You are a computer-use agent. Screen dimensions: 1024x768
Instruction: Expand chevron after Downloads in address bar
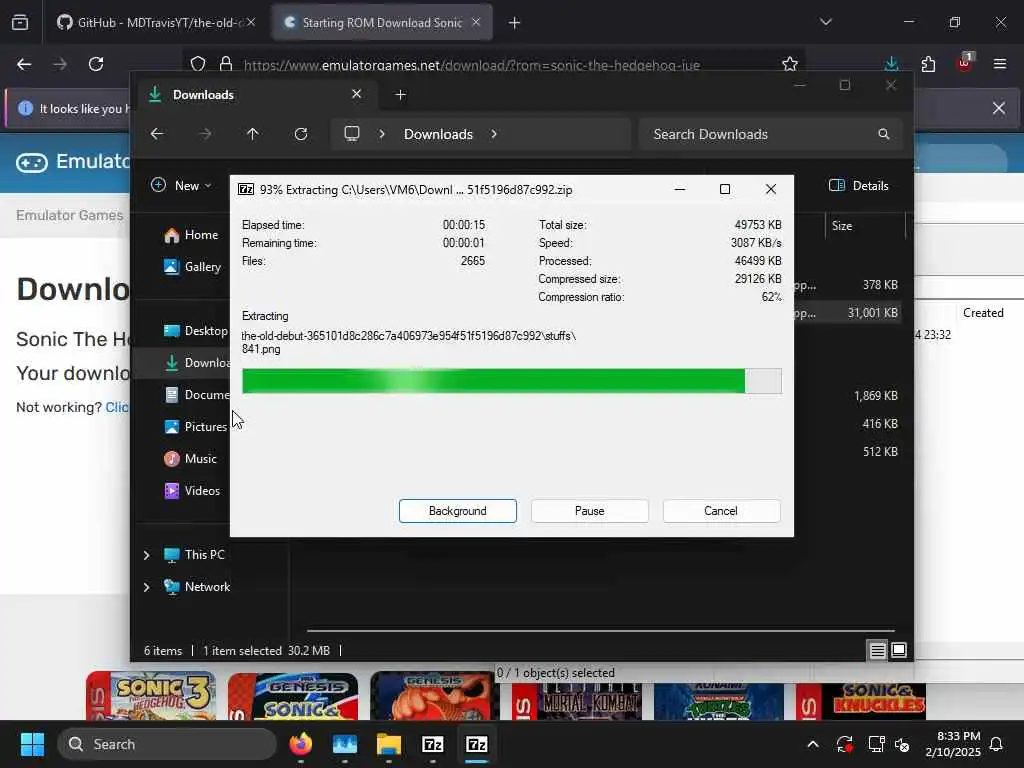(x=494, y=134)
